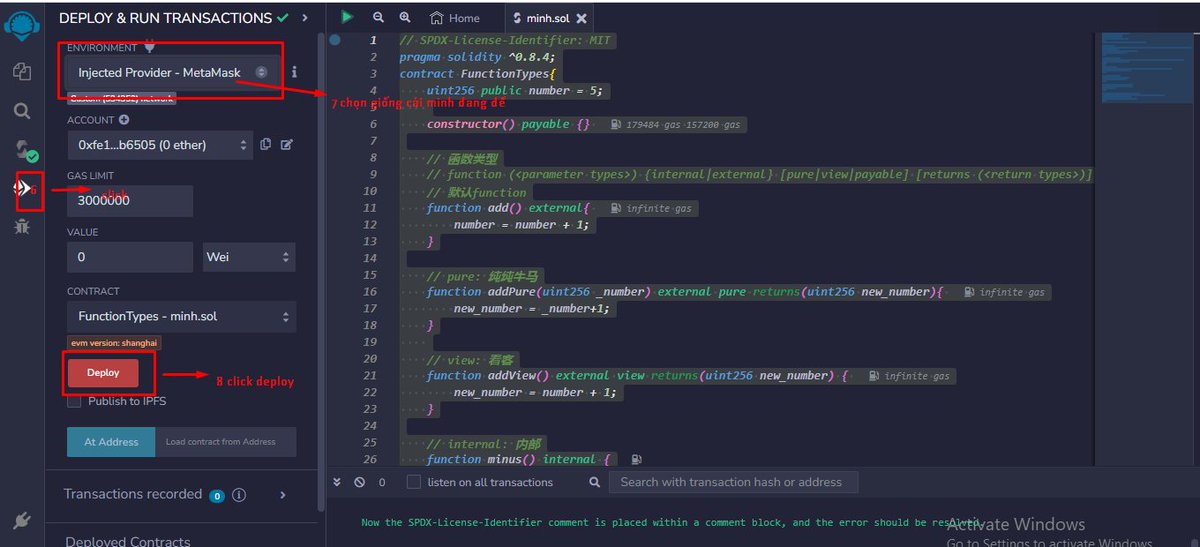Collapse the terminal with double-chevron icon
1200x547 pixels.
click(337, 482)
